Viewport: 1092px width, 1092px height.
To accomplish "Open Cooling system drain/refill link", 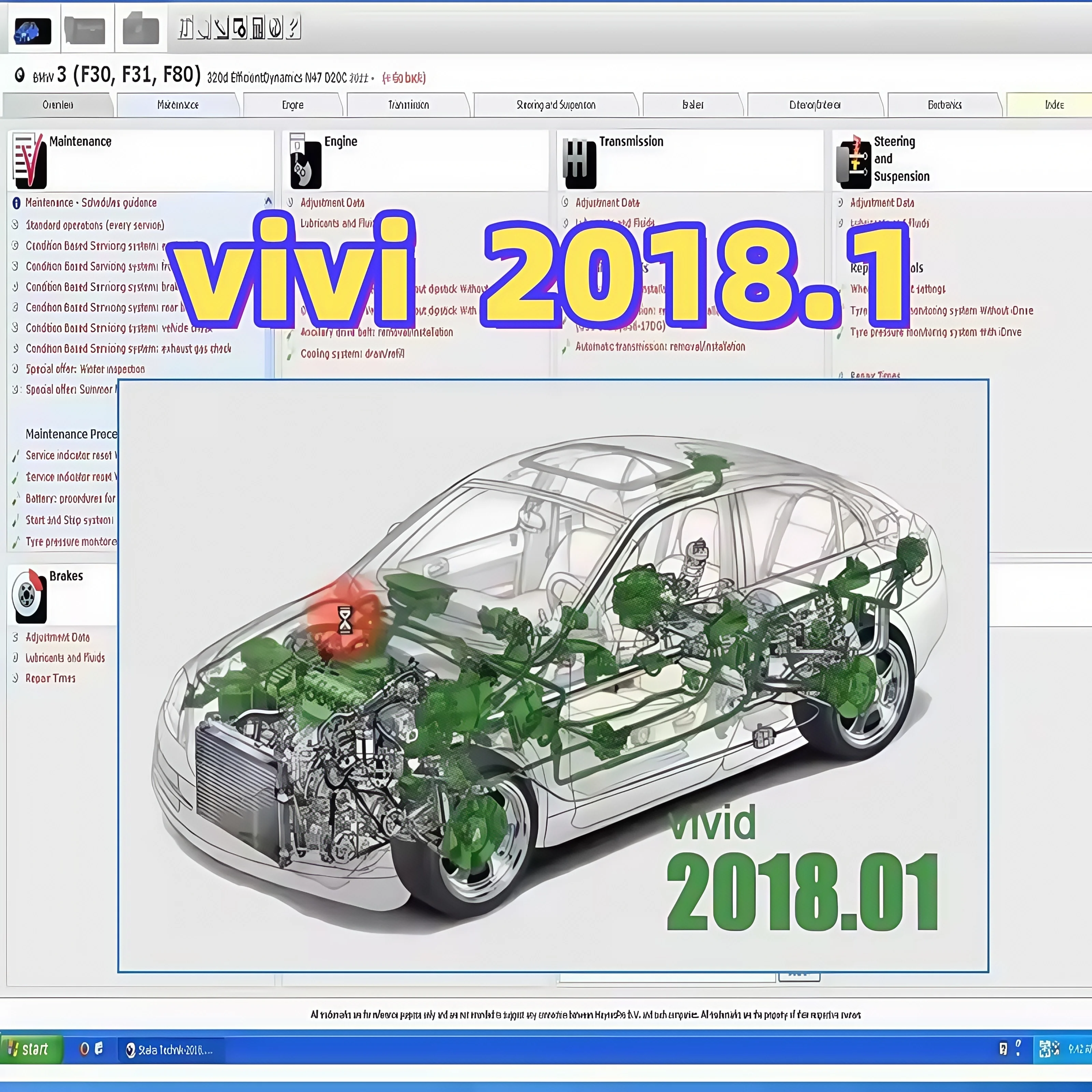I will pyautogui.click(x=352, y=354).
